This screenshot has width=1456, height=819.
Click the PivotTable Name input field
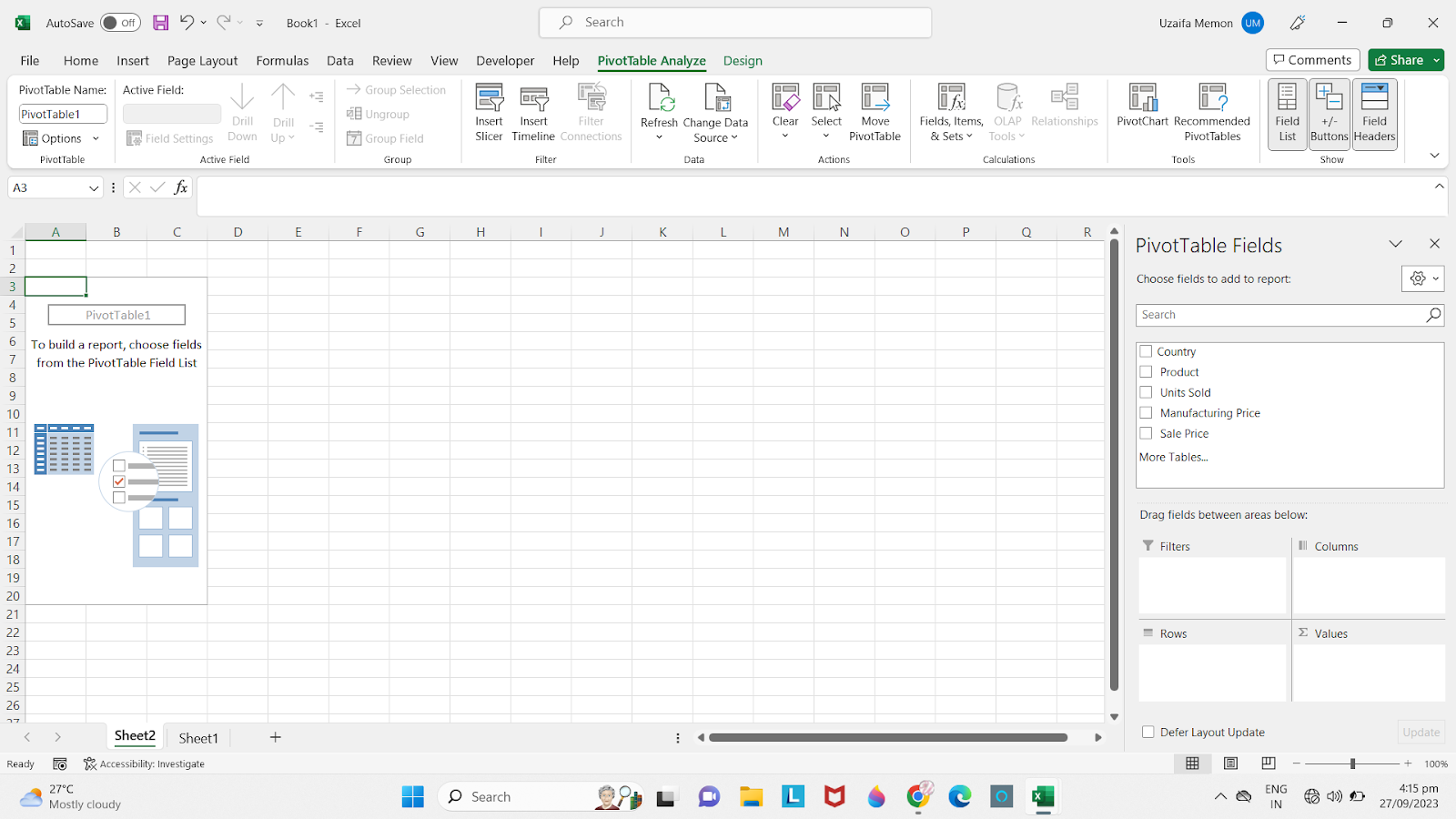pyautogui.click(x=63, y=114)
